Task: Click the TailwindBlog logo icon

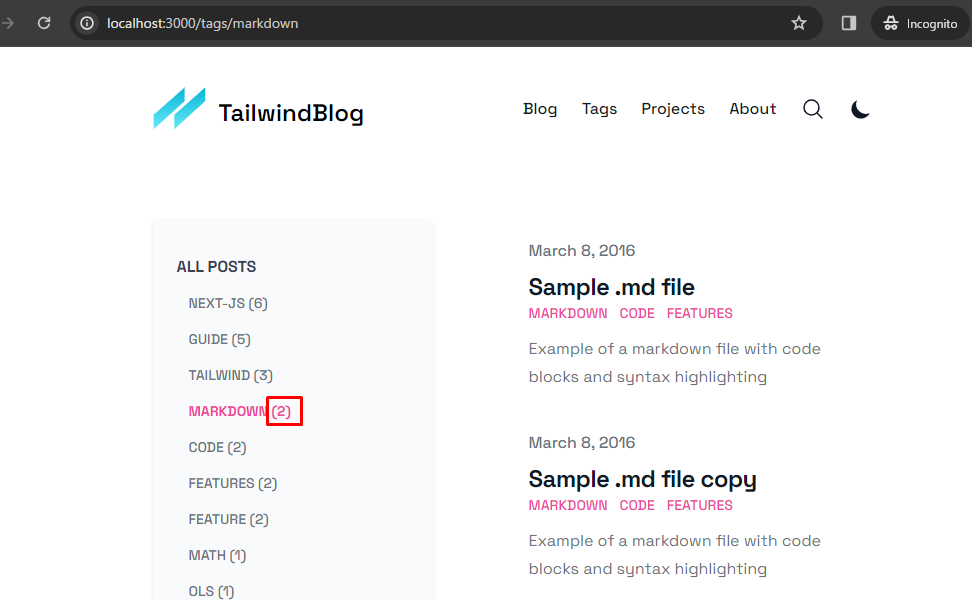Action: tap(179, 109)
